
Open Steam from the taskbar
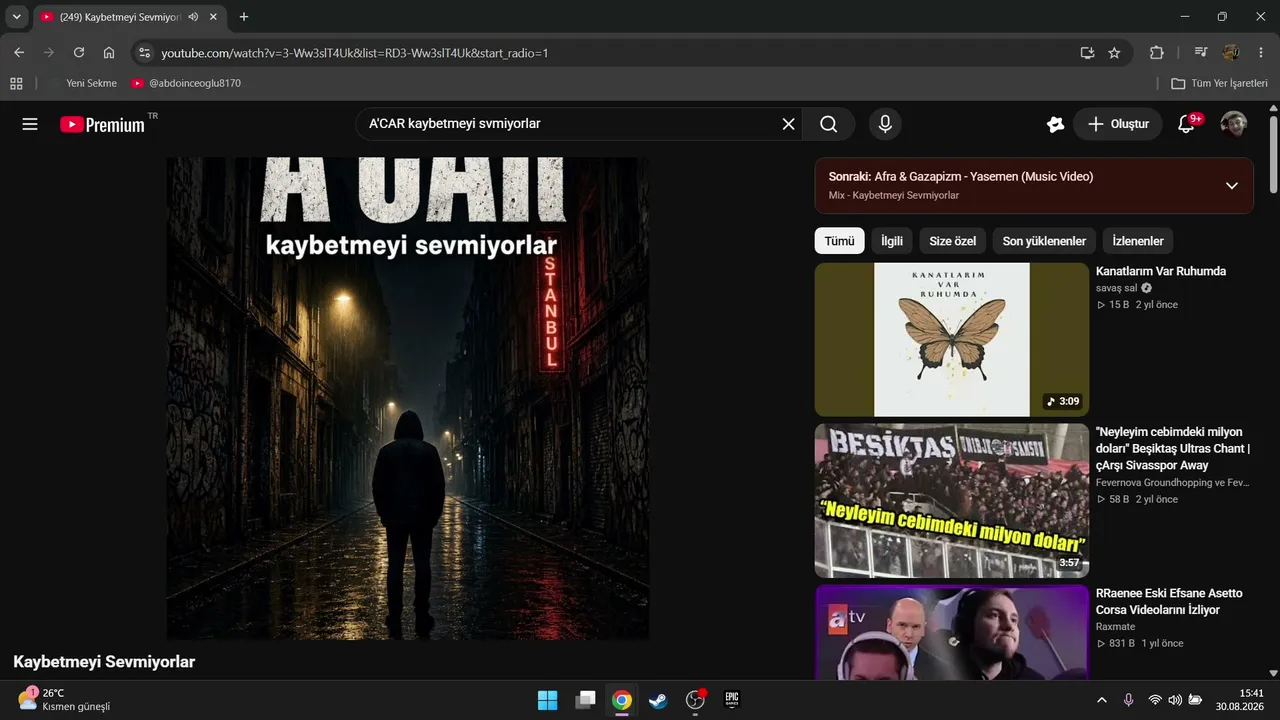658,700
